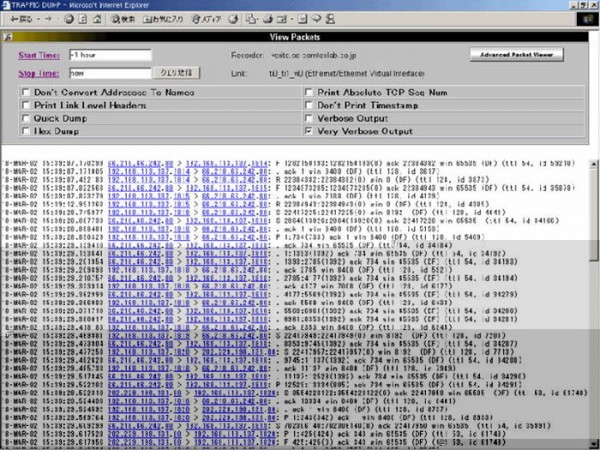Click the Stop Time field showing now
Viewport: 600px width, 450px height.
point(110,73)
